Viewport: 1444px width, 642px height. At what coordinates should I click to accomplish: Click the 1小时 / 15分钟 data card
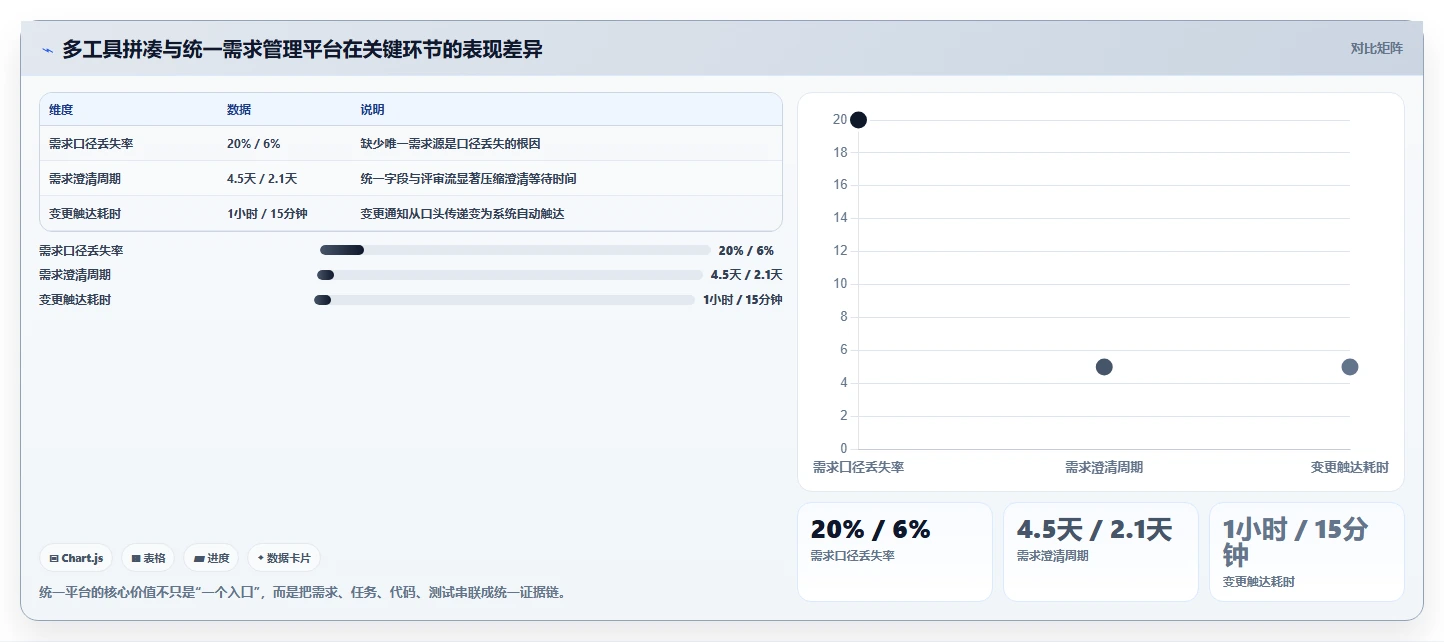pos(1307,552)
